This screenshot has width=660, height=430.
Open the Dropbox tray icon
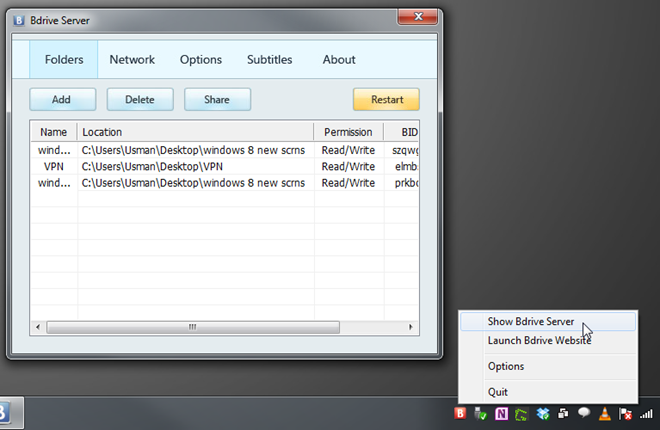pyautogui.click(x=543, y=414)
